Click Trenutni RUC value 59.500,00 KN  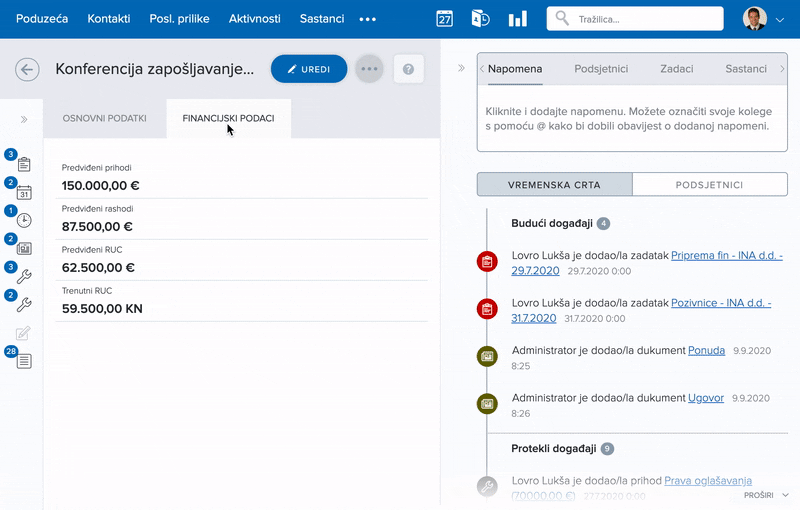pyautogui.click(x=102, y=309)
